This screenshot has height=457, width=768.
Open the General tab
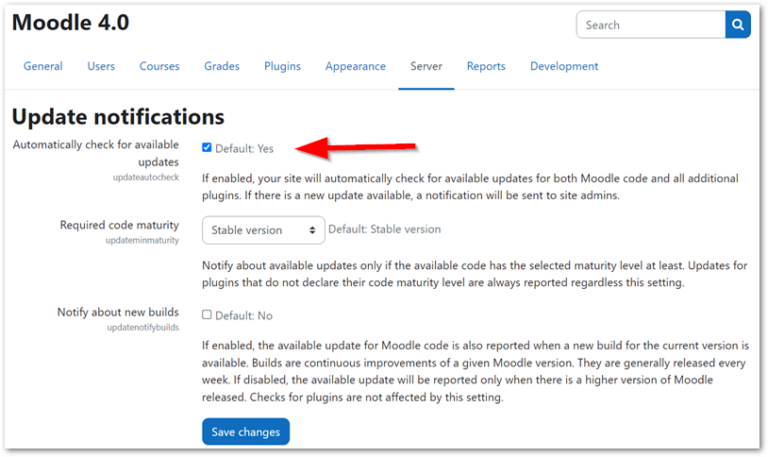43,67
